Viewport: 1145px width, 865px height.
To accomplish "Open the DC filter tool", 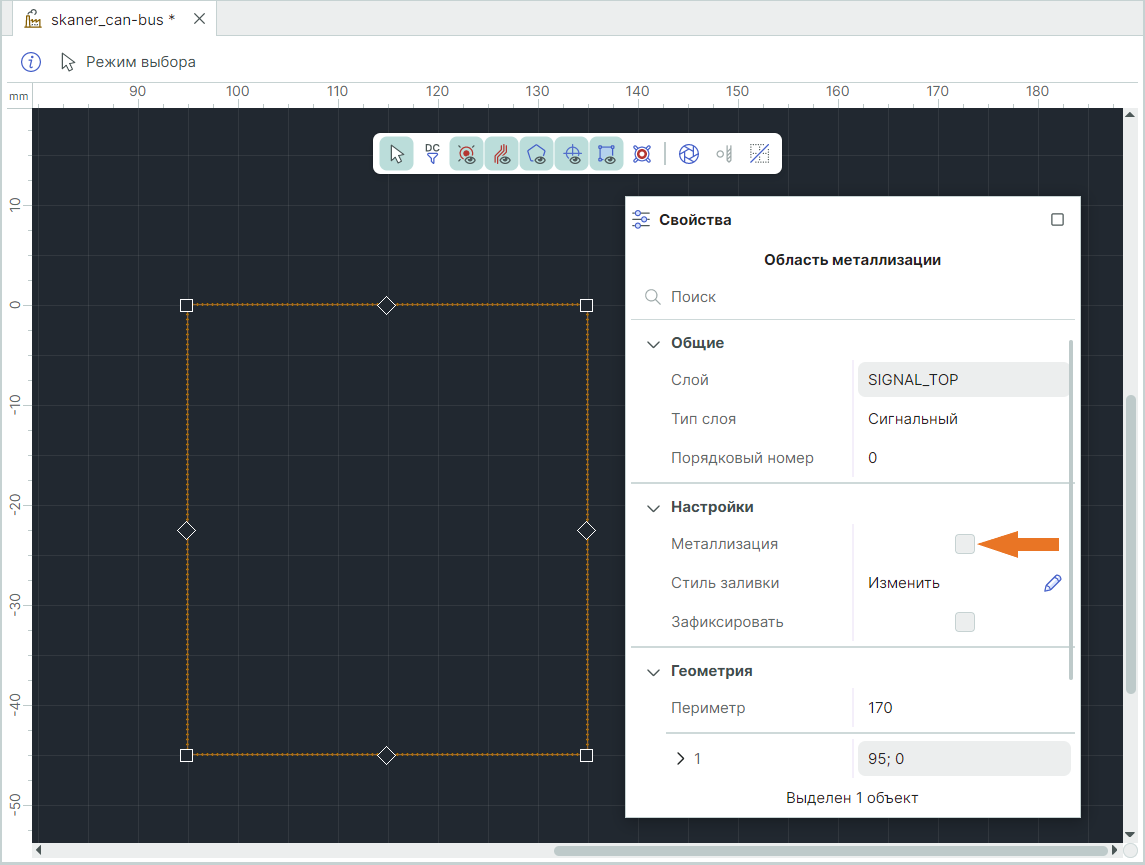I will coord(432,154).
